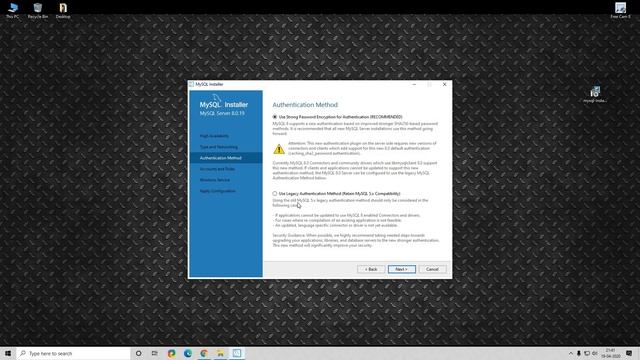Click the Type here to search box

point(73,353)
